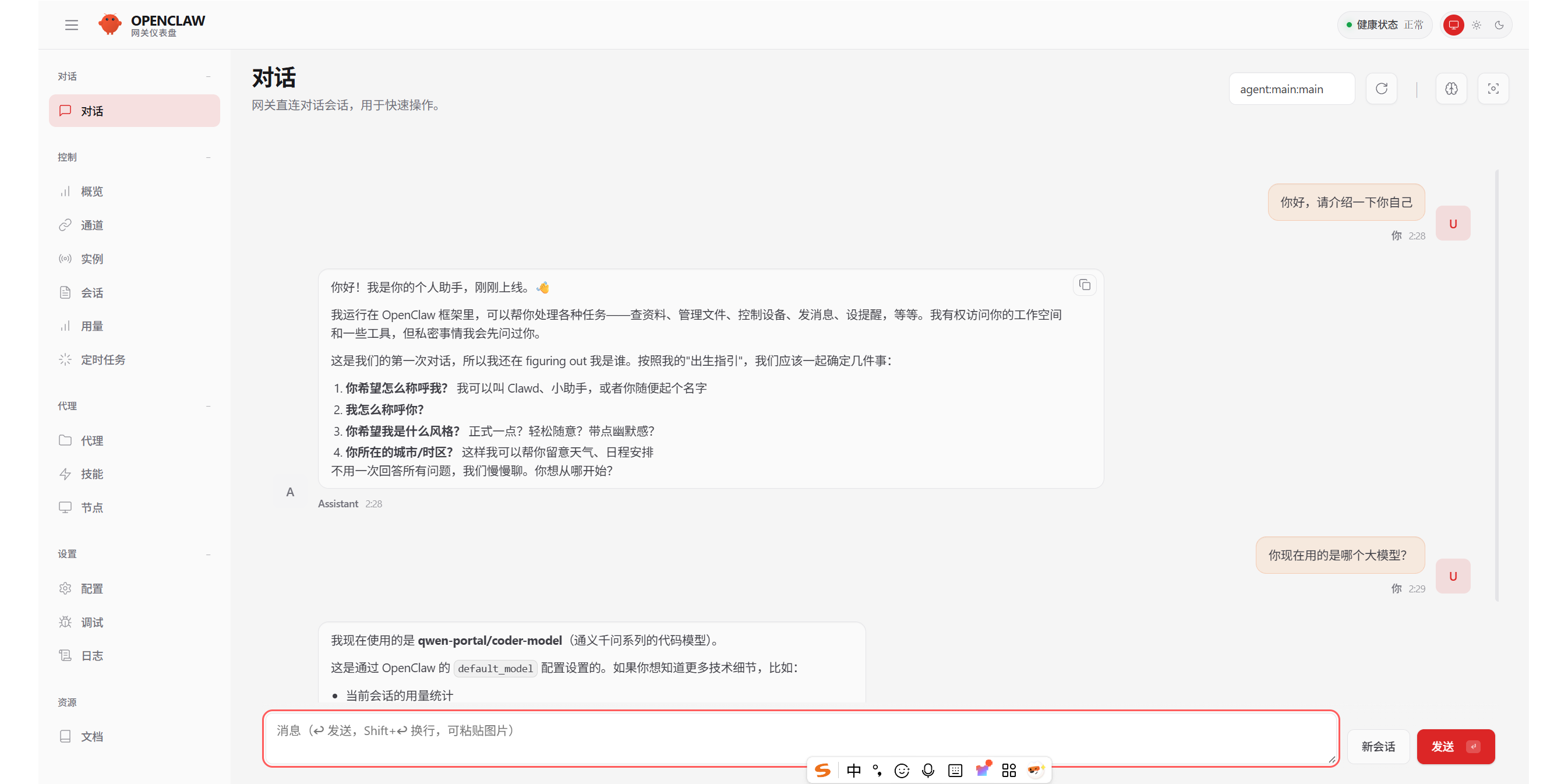Collapse the 设置 sidebar section

(x=209, y=555)
